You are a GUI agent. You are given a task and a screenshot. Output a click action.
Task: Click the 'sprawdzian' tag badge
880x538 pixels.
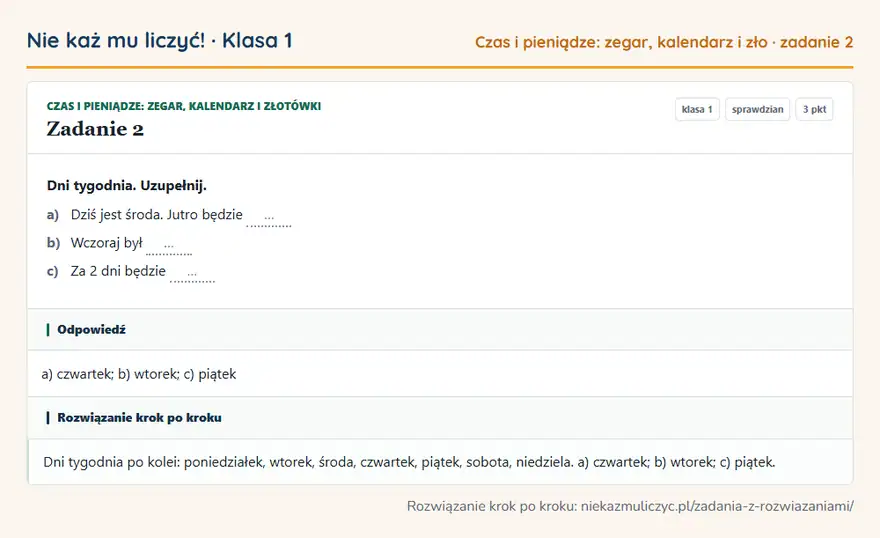(757, 109)
